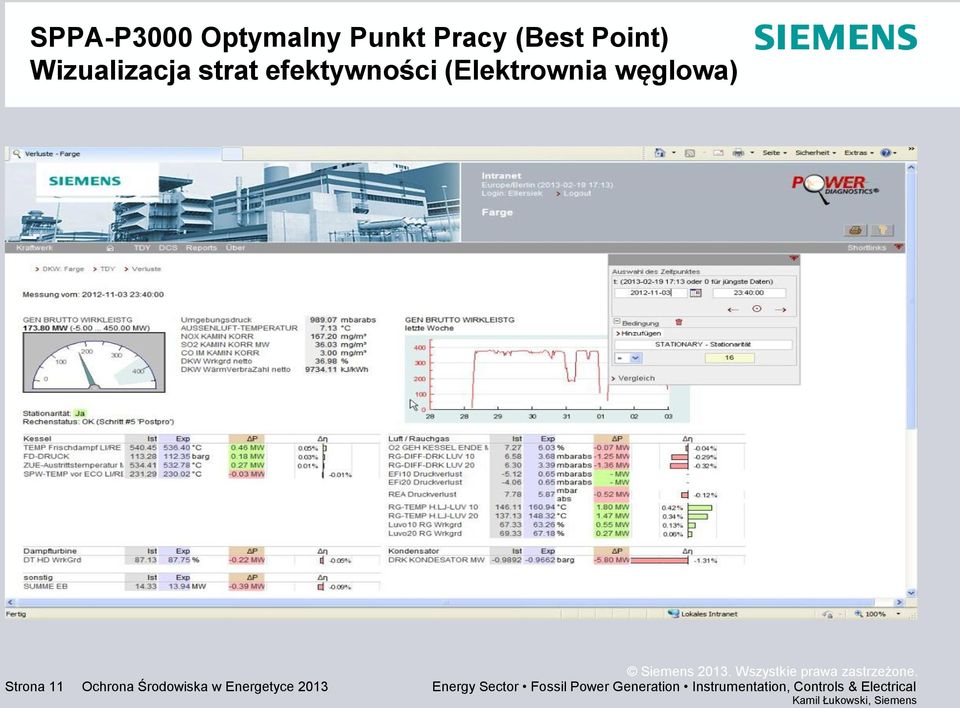
Task: Collapse the time selection panel red arrow
Action: coord(793,259)
